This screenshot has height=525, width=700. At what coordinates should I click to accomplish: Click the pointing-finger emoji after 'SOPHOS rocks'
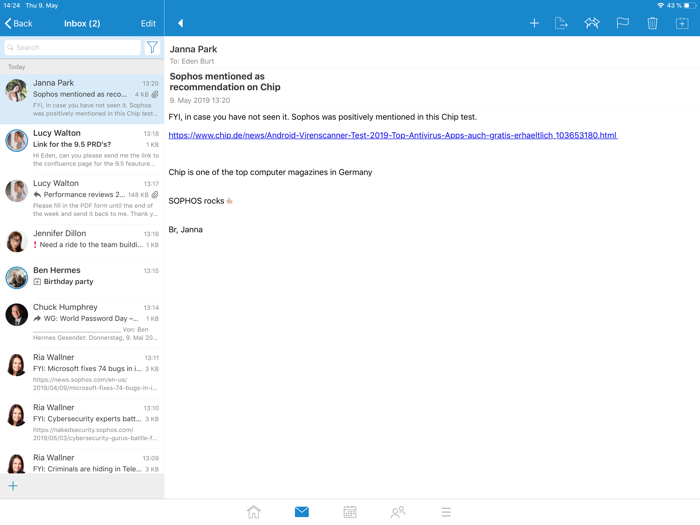[x=229, y=201]
